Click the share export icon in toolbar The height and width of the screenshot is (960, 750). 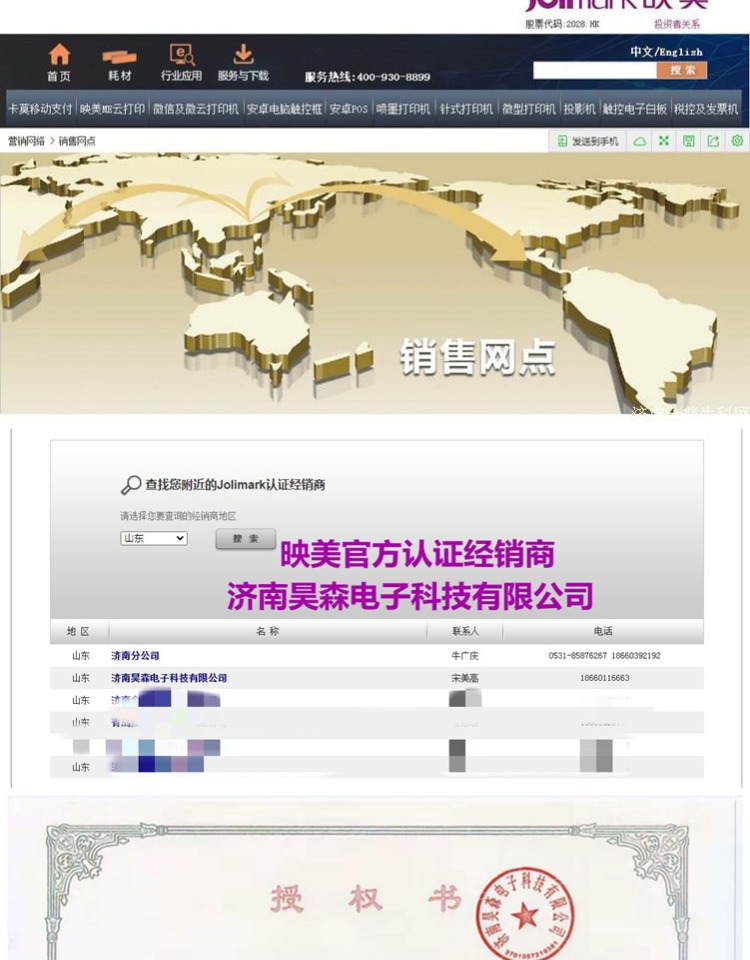click(713, 141)
